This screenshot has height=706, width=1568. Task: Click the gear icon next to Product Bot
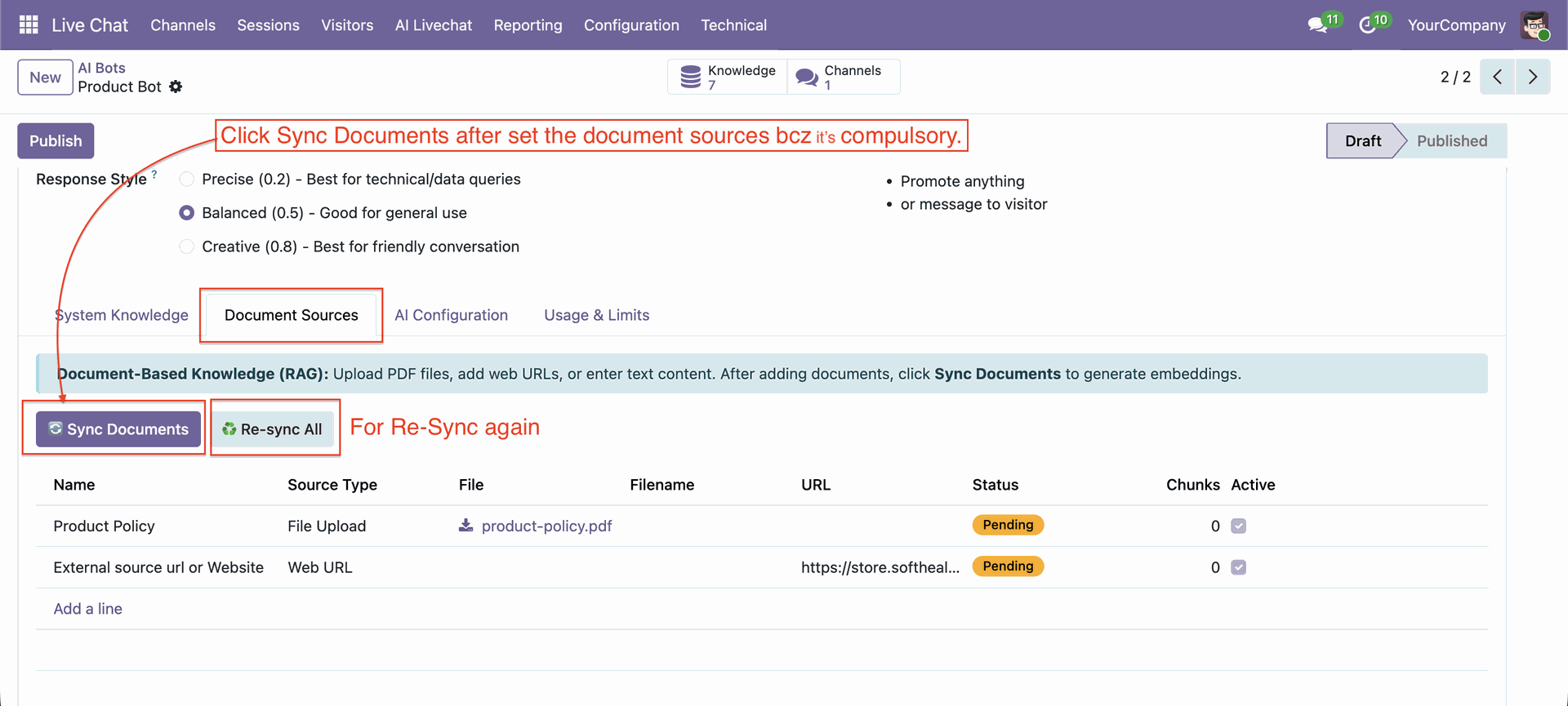[176, 87]
